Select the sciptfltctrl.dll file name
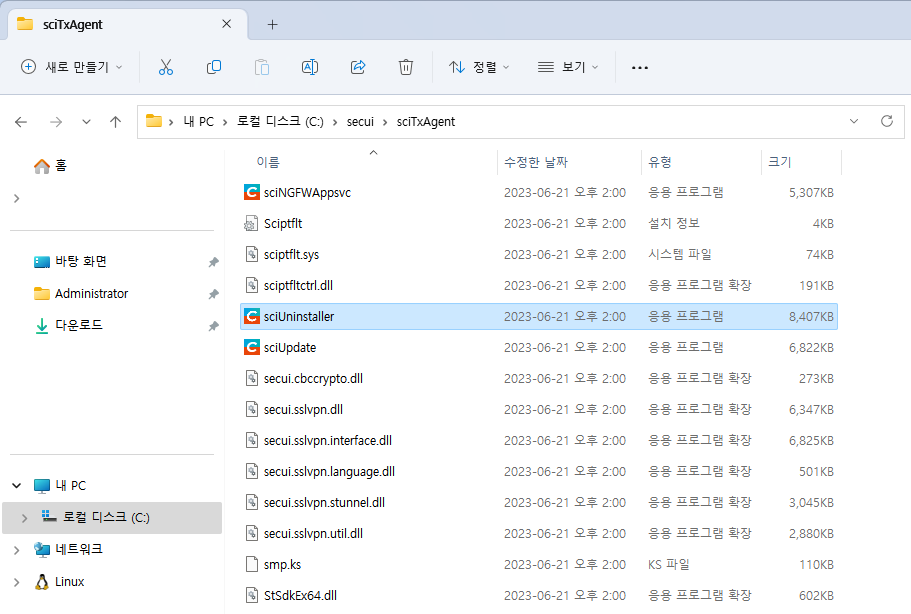The width and height of the screenshot is (911, 614). [x=298, y=286]
